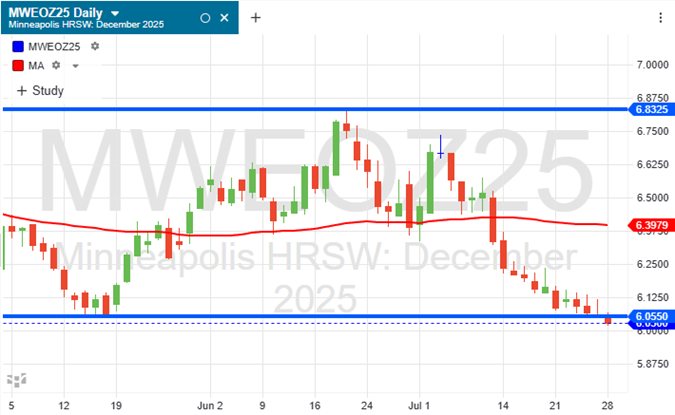
Task: Click the 6.2500 price axis label
Action: click(653, 264)
